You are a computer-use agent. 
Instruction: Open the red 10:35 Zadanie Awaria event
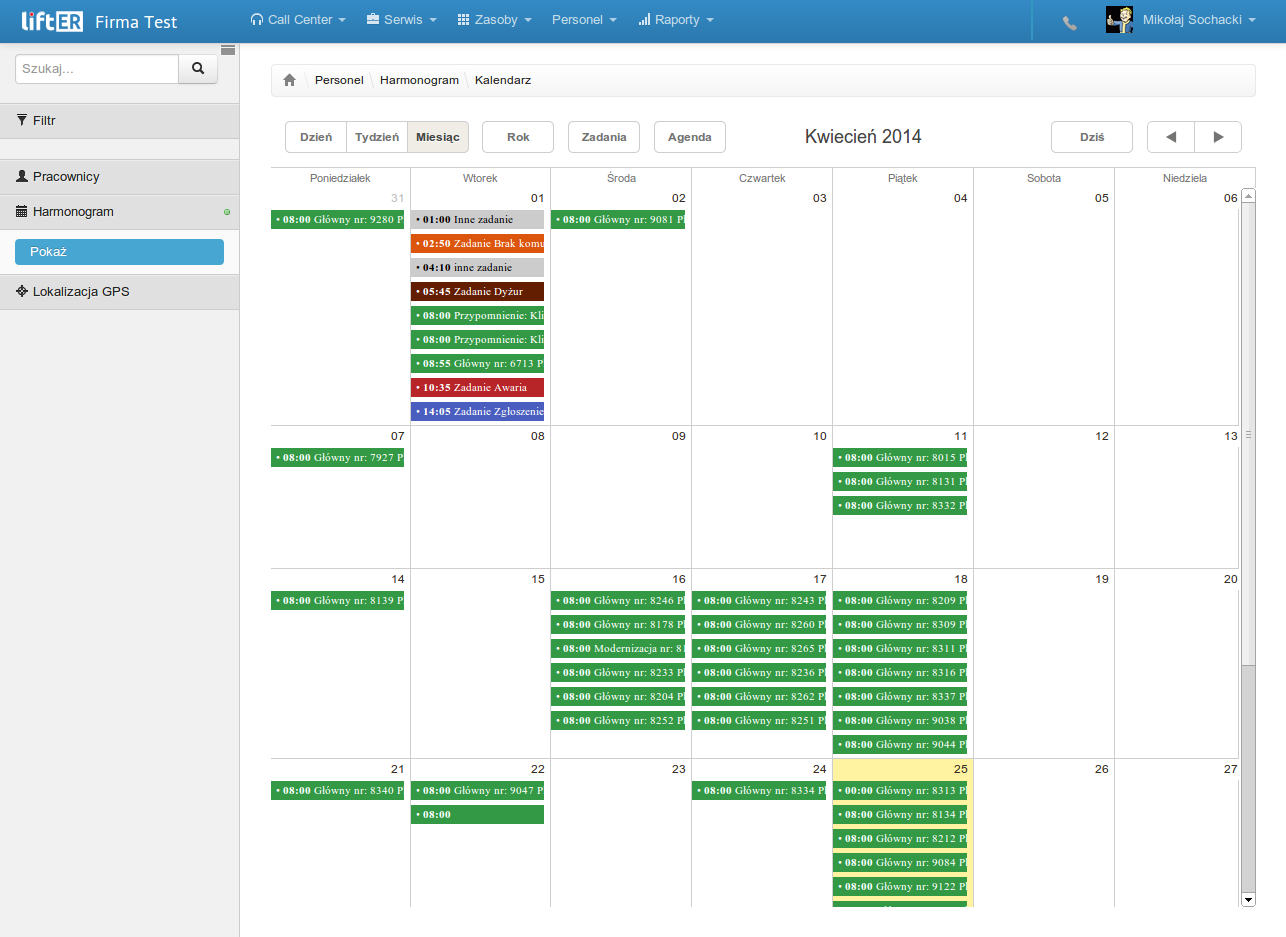pos(477,387)
